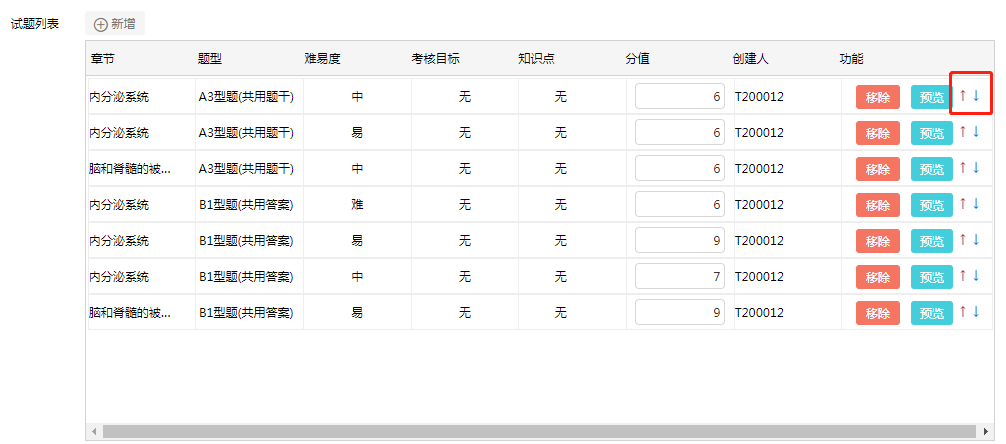Move the first A3 question row down

click(x=977, y=96)
